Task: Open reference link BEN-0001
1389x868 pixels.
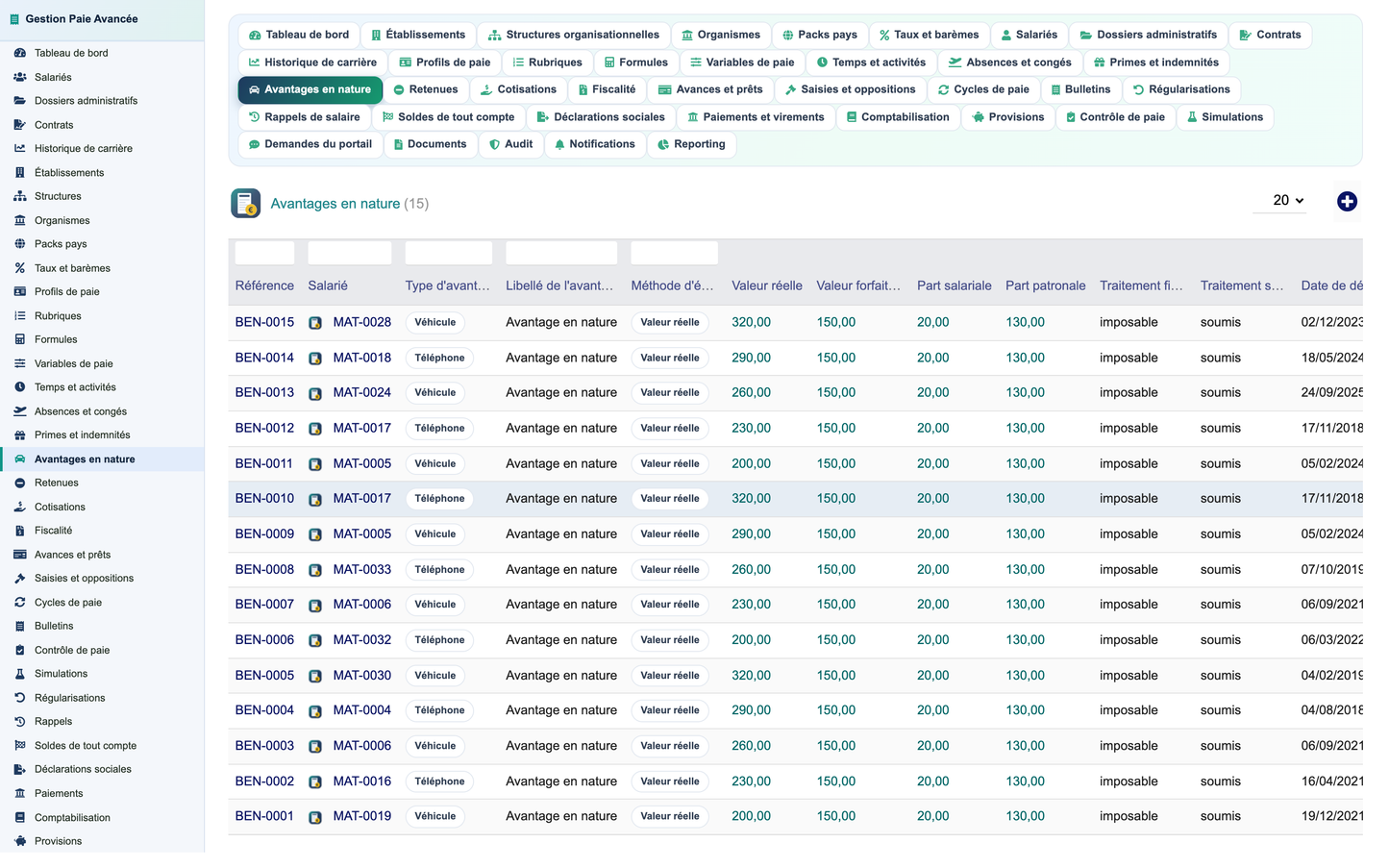Action: (x=264, y=816)
